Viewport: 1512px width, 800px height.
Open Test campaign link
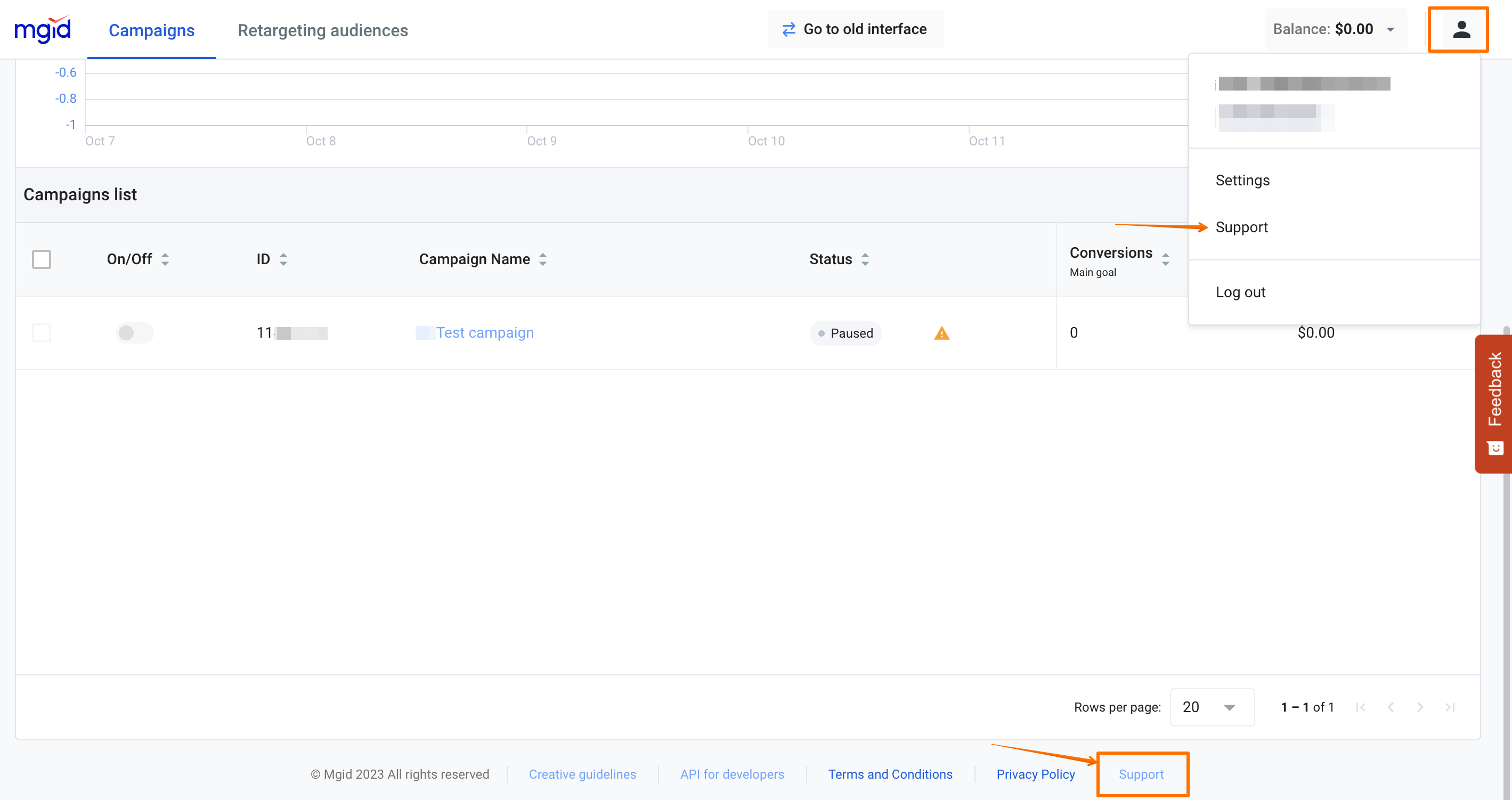(x=484, y=333)
